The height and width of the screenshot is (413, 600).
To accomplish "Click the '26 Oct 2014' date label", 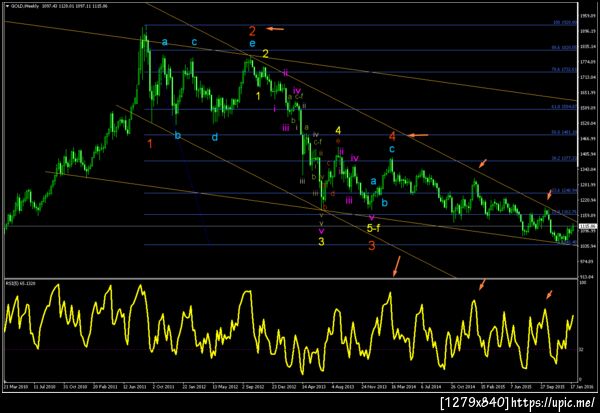I will pos(463,387).
